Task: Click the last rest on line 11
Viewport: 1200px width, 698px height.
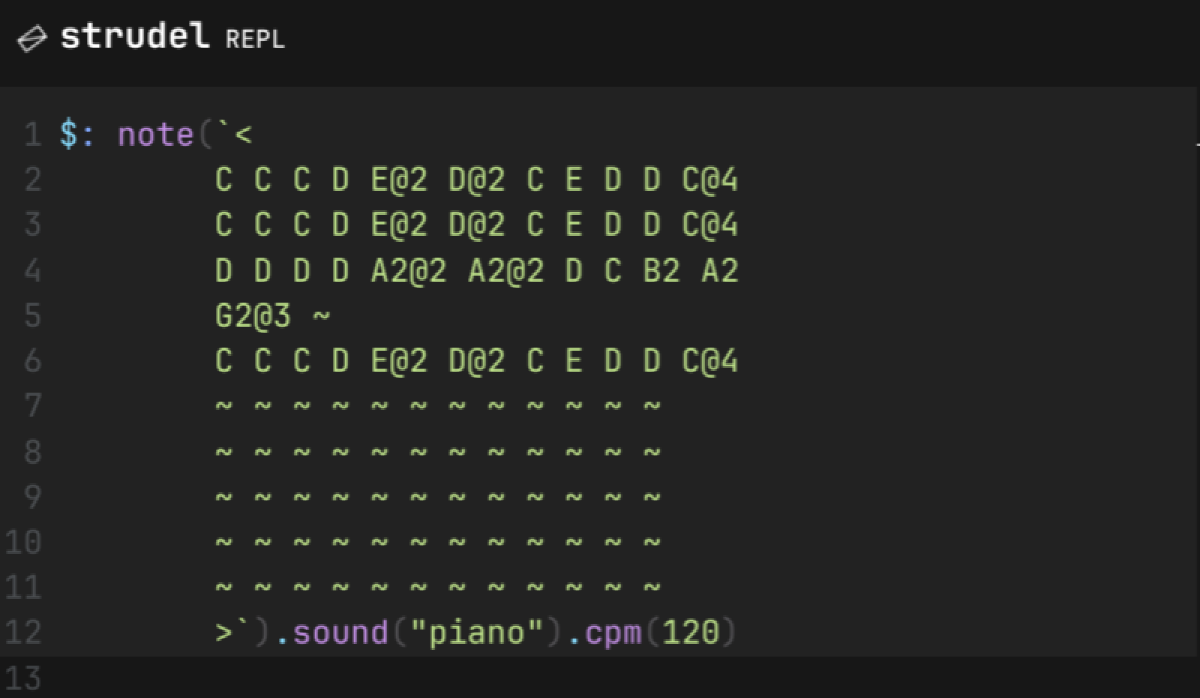Action: pyautogui.click(x=652, y=588)
